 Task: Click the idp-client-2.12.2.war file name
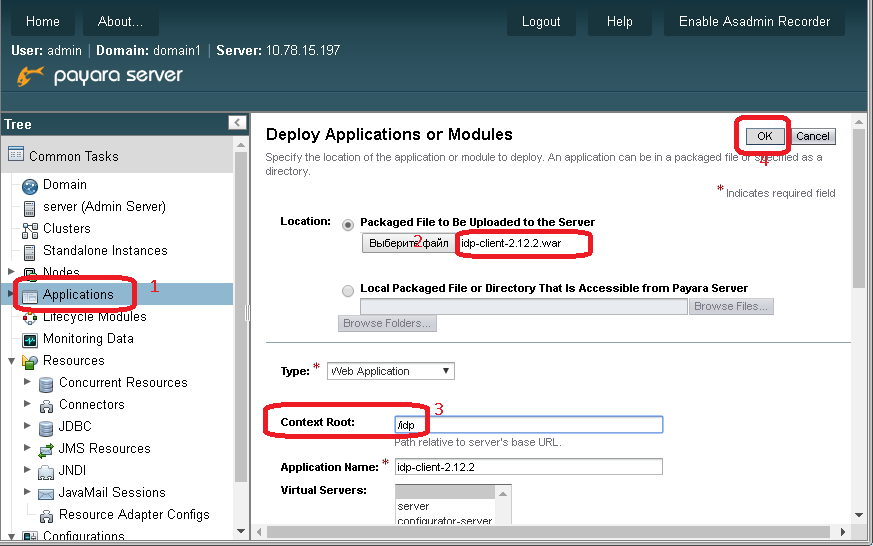tap(511, 243)
